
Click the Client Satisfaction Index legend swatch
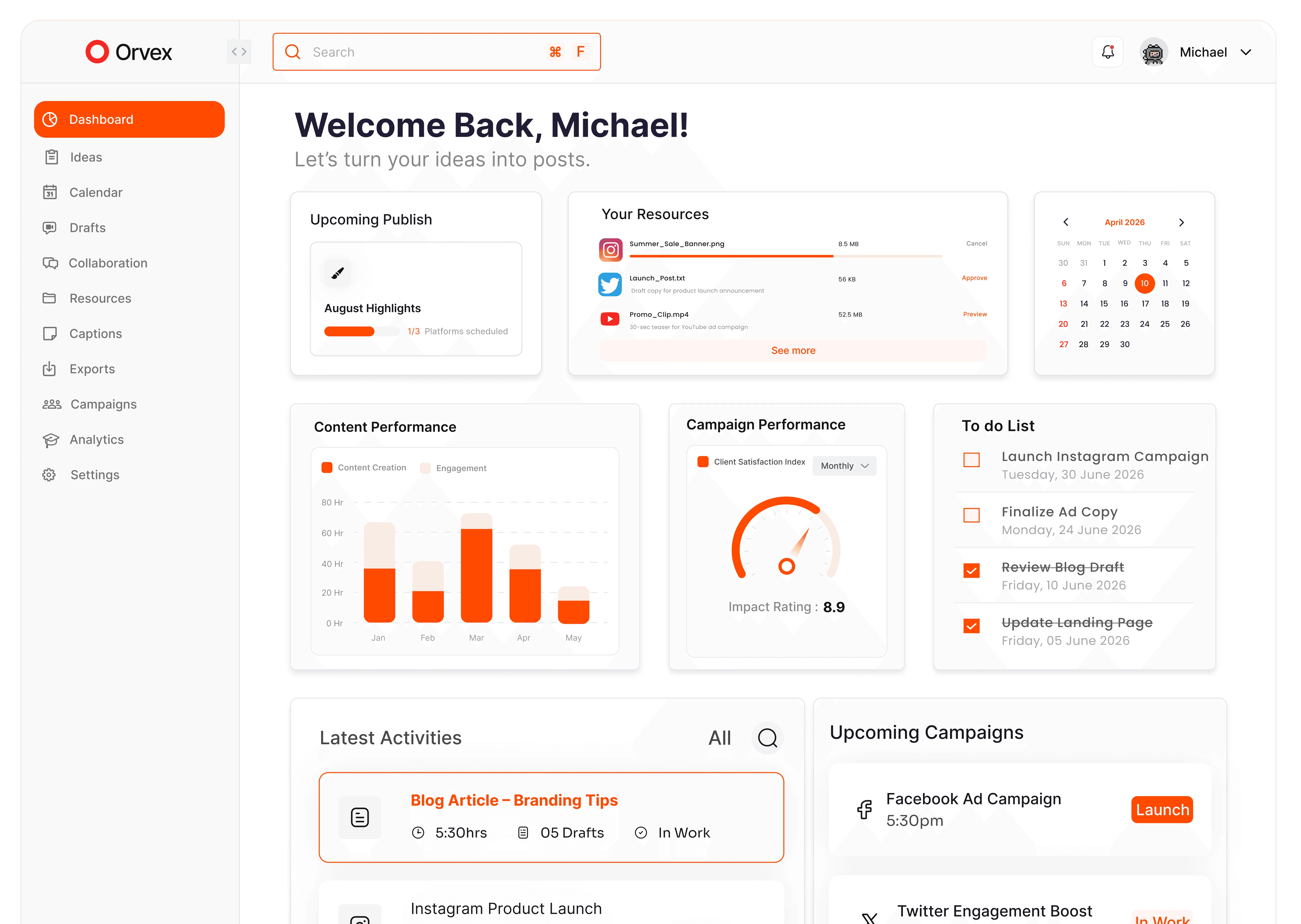pos(703,462)
